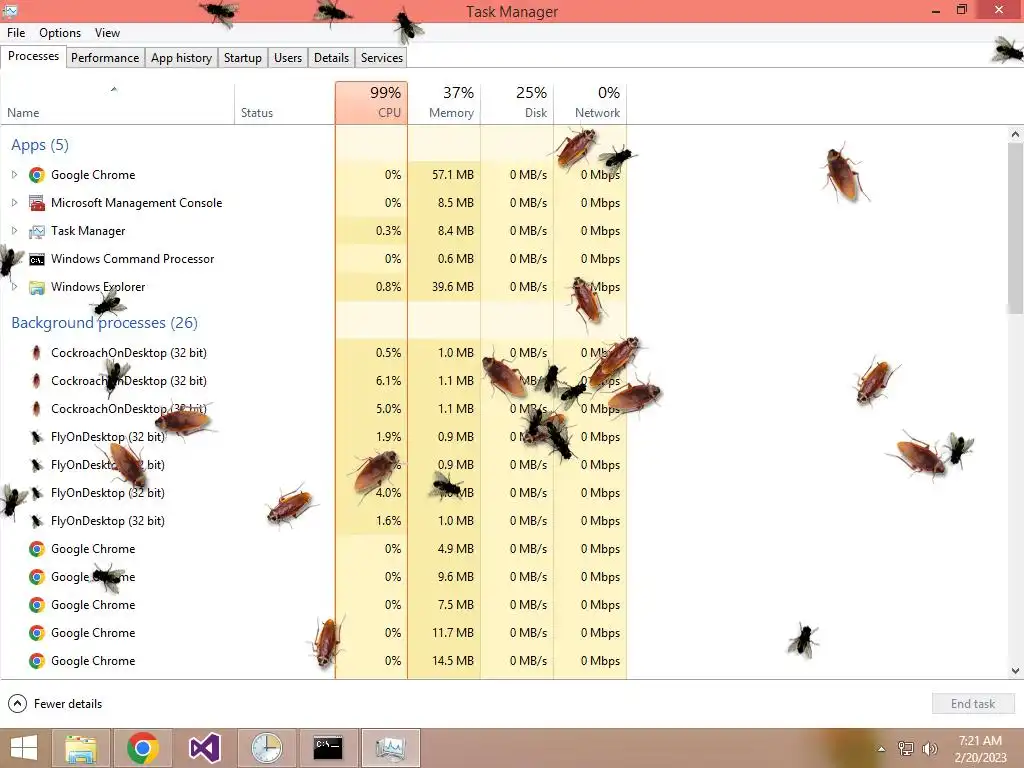The image size is (1024, 768).
Task: Open File Explorer from the taskbar
Action: [x=81, y=748]
